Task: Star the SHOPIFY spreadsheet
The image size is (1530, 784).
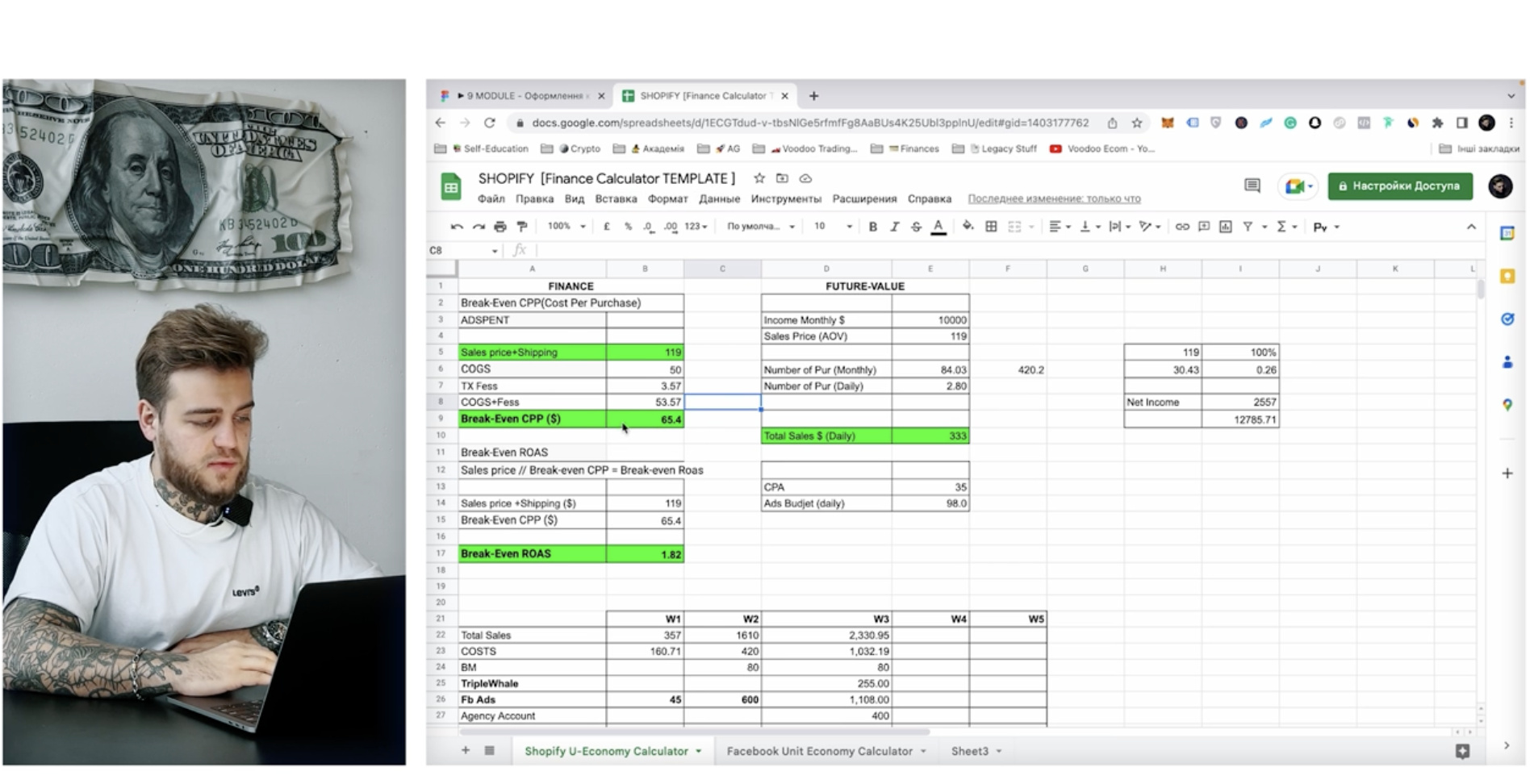Action: [759, 178]
